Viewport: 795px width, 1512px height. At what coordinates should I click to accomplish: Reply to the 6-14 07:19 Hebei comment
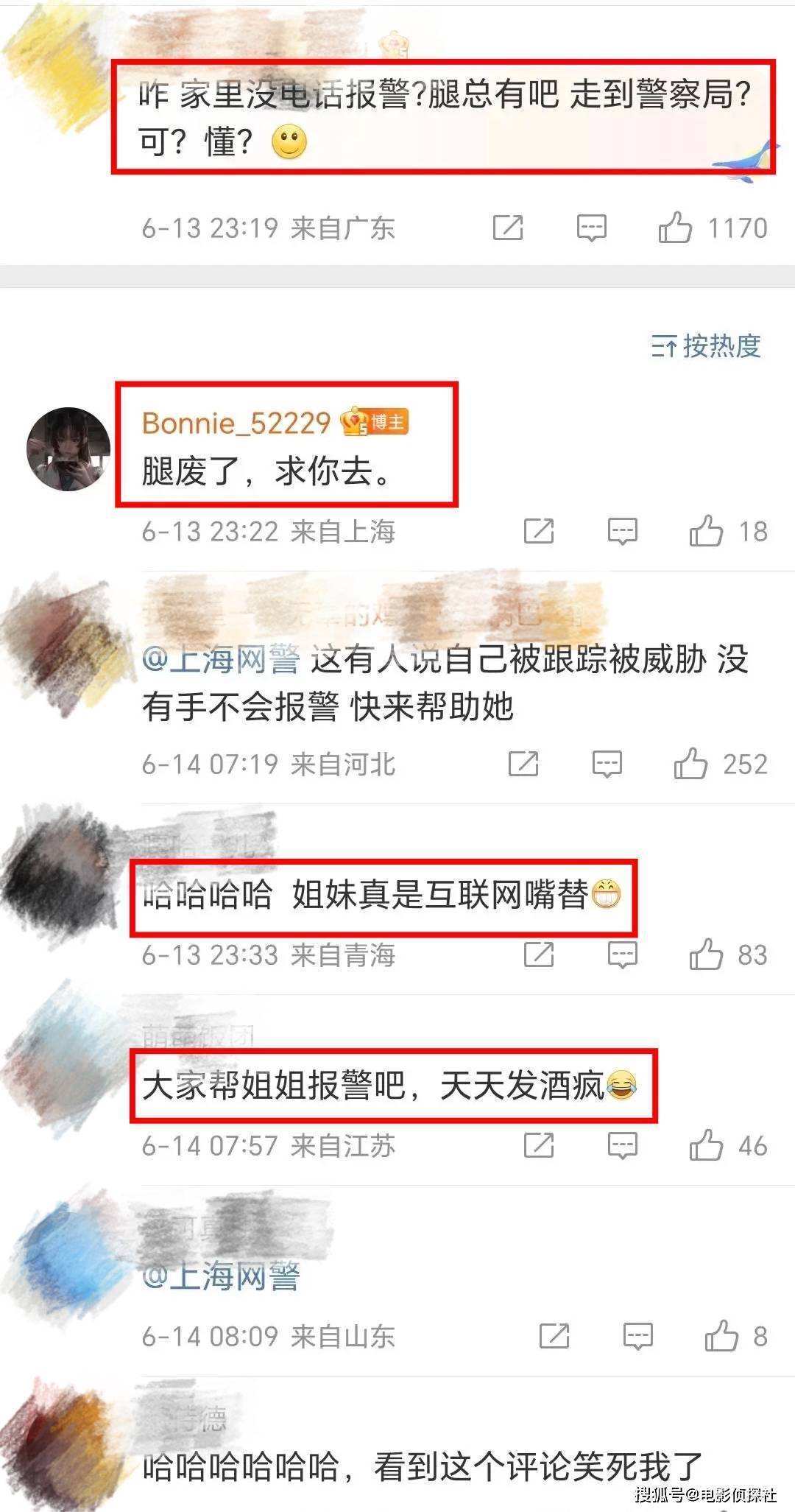pyautogui.click(x=607, y=764)
